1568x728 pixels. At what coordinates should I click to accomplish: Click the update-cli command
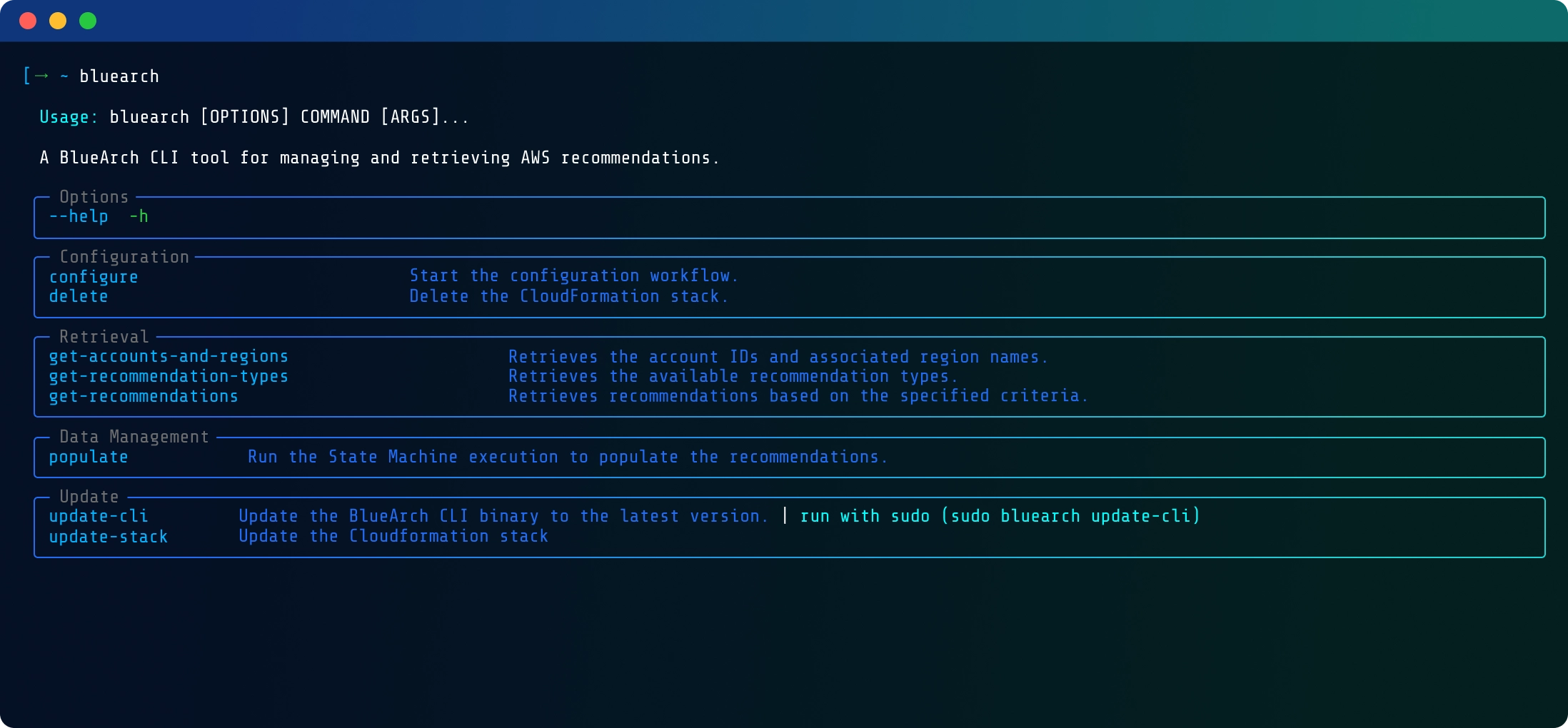pyautogui.click(x=99, y=516)
